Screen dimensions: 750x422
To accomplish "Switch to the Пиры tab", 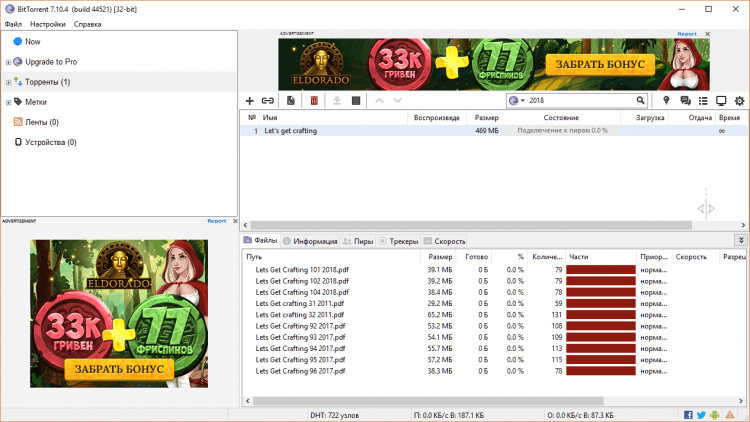I will pyautogui.click(x=358, y=241).
